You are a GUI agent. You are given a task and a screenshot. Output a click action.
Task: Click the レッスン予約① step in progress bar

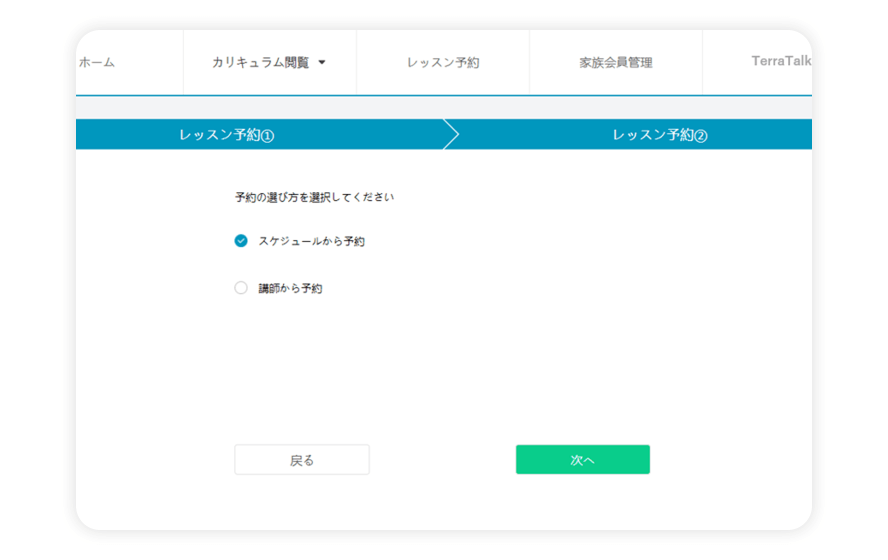[x=226, y=135]
